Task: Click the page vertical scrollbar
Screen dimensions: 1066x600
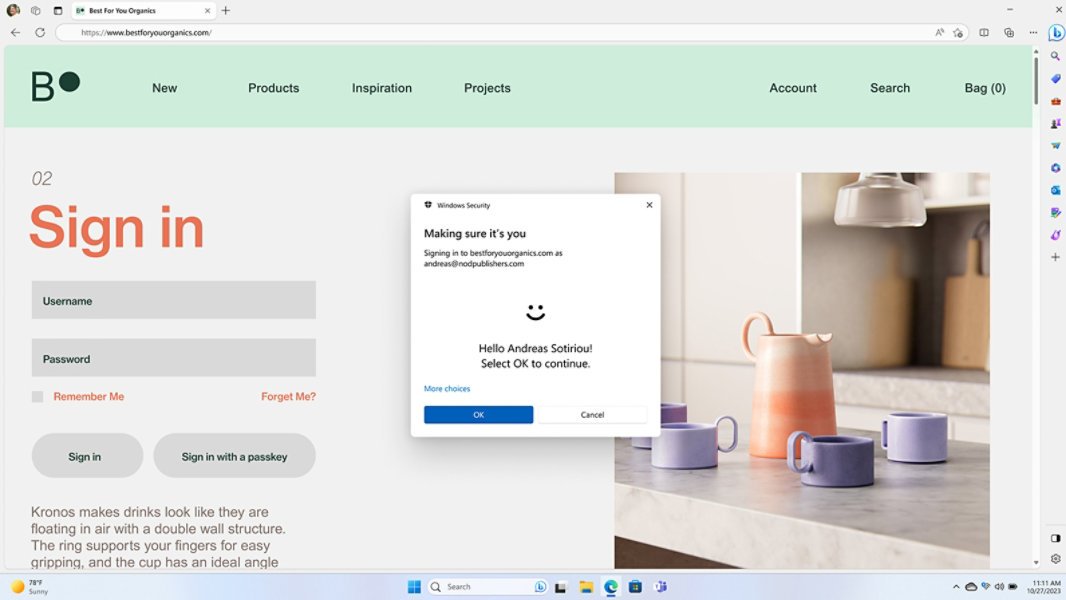Action: coord(1036,300)
